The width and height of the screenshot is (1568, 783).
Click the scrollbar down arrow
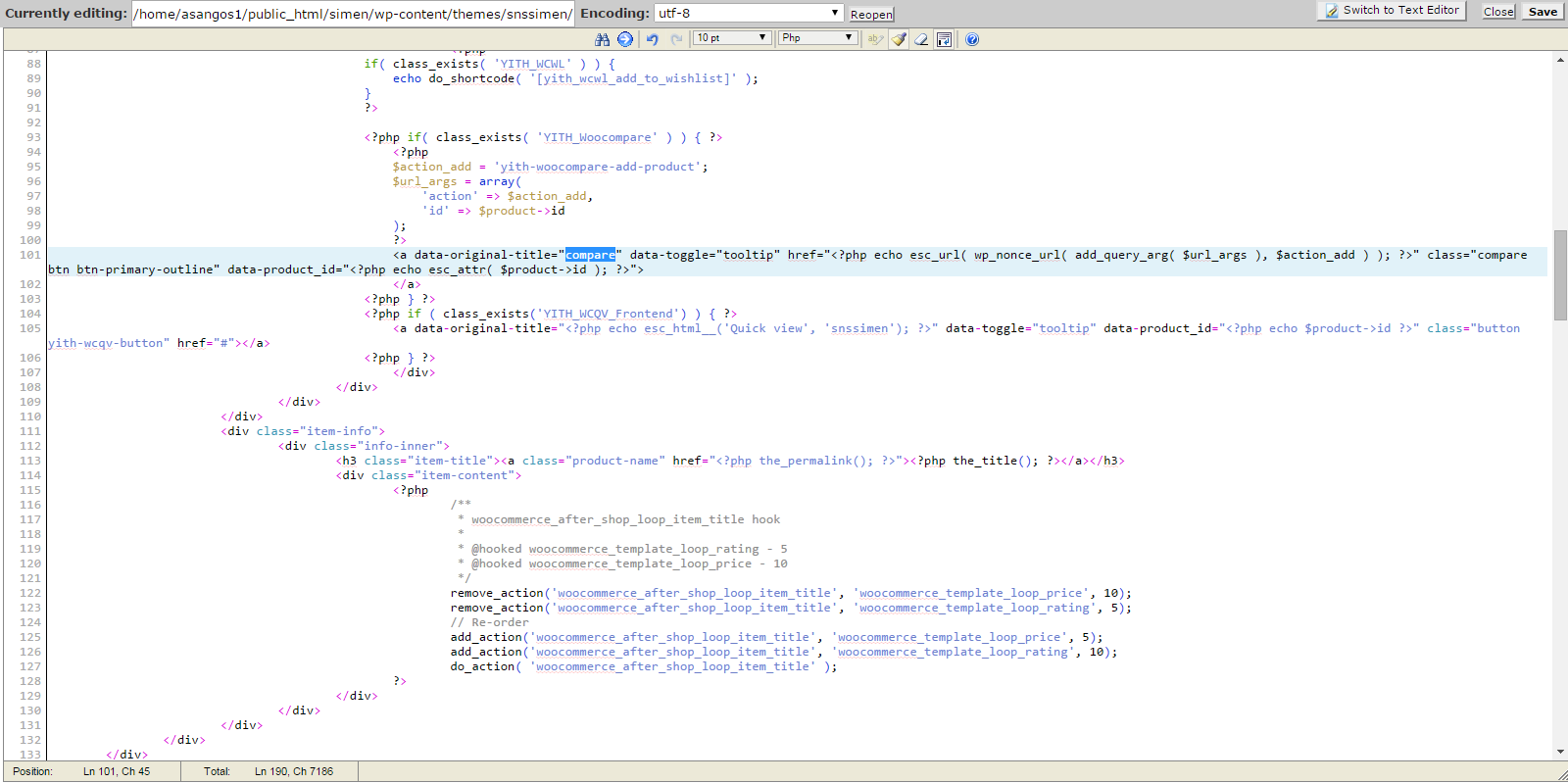coord(1560,752)
